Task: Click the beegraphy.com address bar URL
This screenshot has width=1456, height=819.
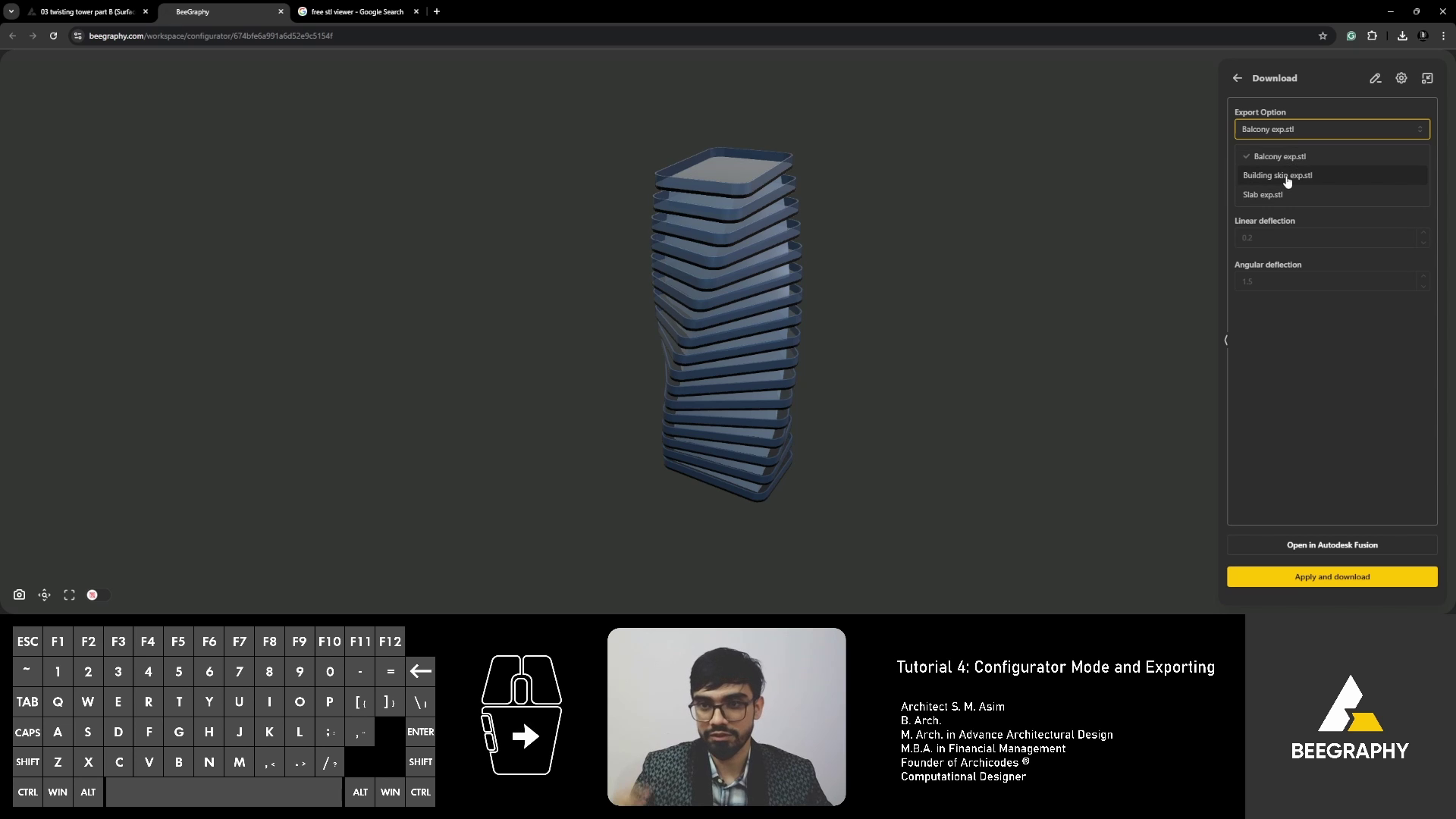Action: pyautogui.click(x=210, y=36)
